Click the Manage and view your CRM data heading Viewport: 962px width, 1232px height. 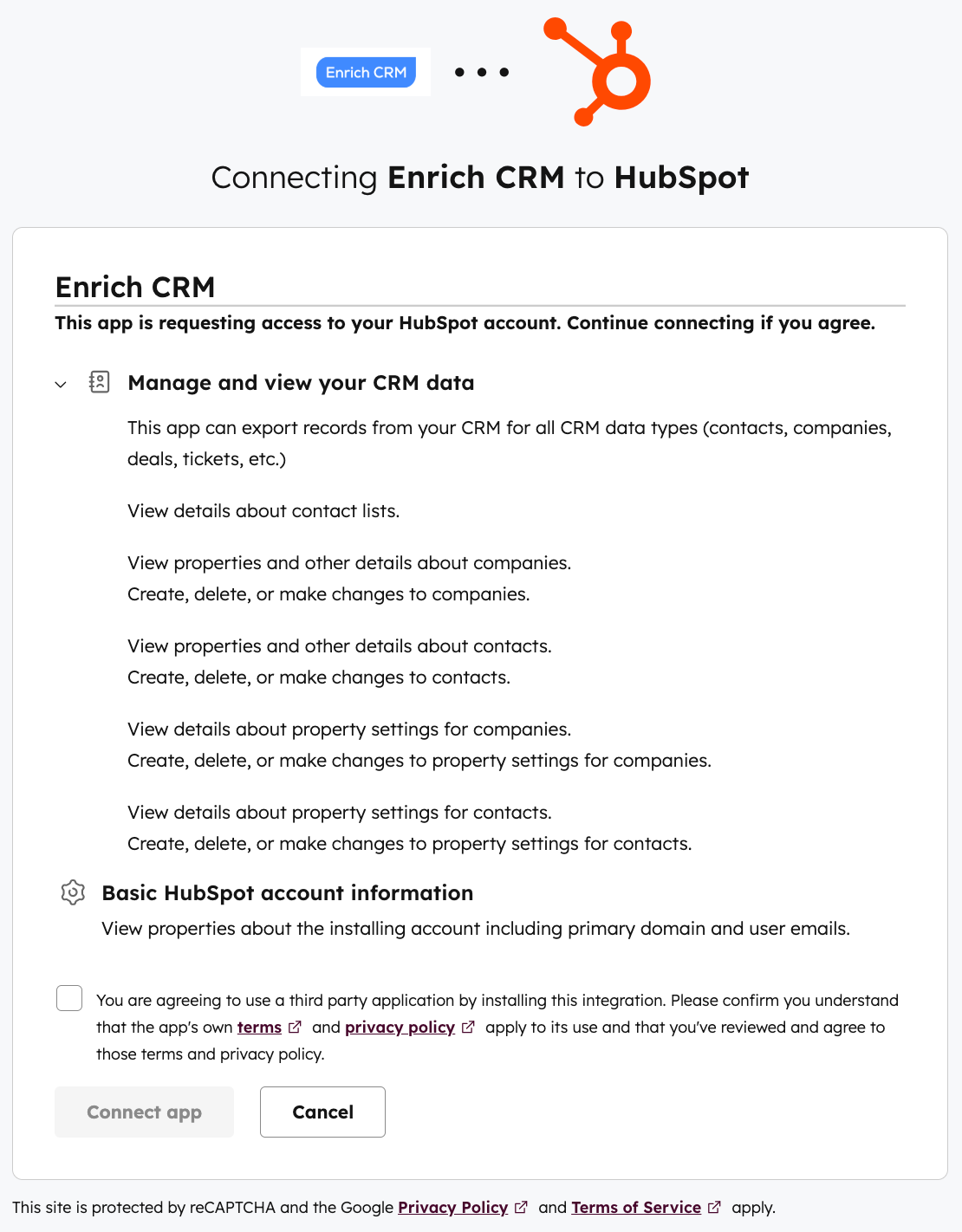pyautogui.click(x=300, y=382)
